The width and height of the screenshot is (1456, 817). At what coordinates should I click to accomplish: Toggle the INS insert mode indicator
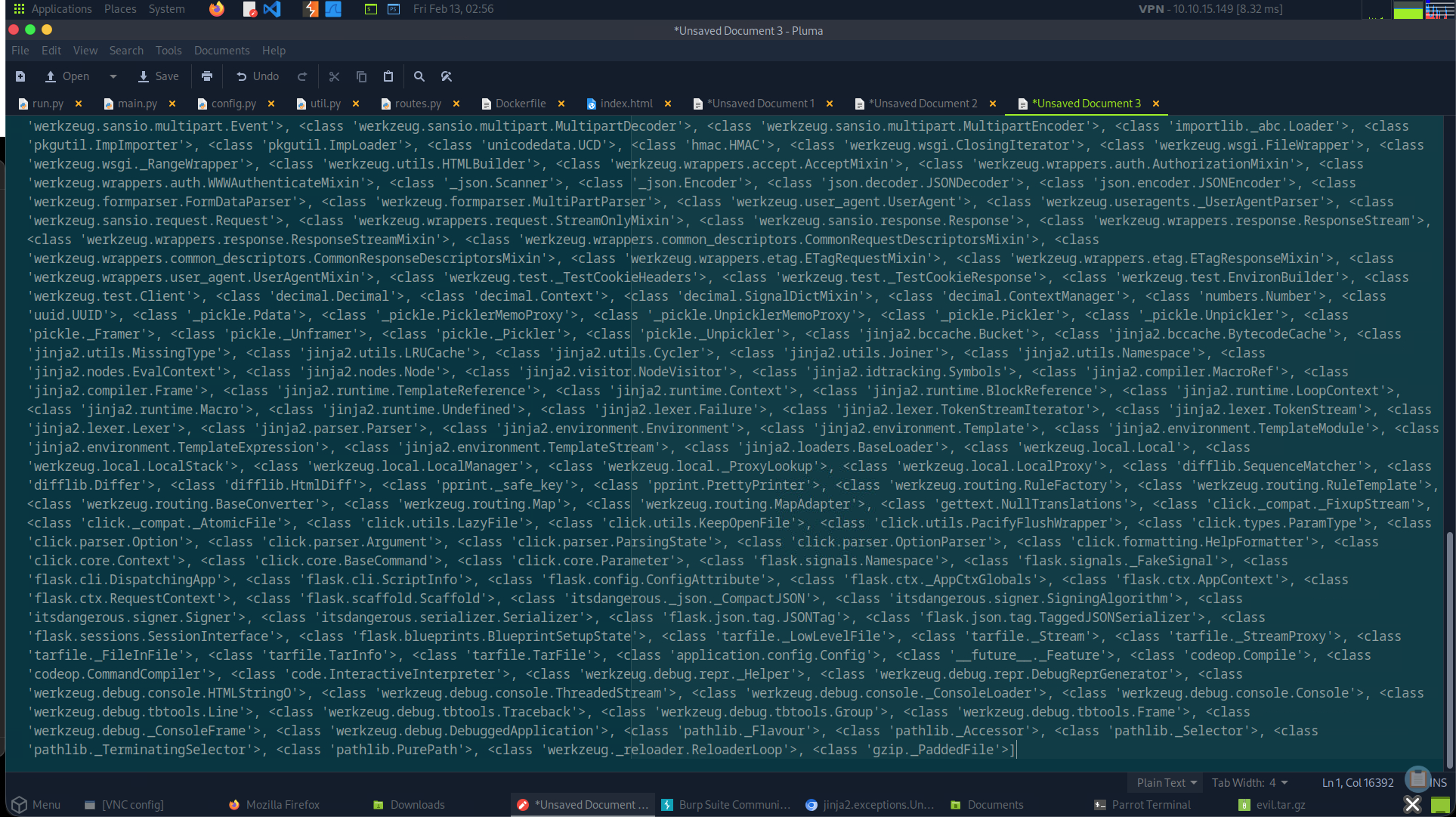[x=1439, y=783]
